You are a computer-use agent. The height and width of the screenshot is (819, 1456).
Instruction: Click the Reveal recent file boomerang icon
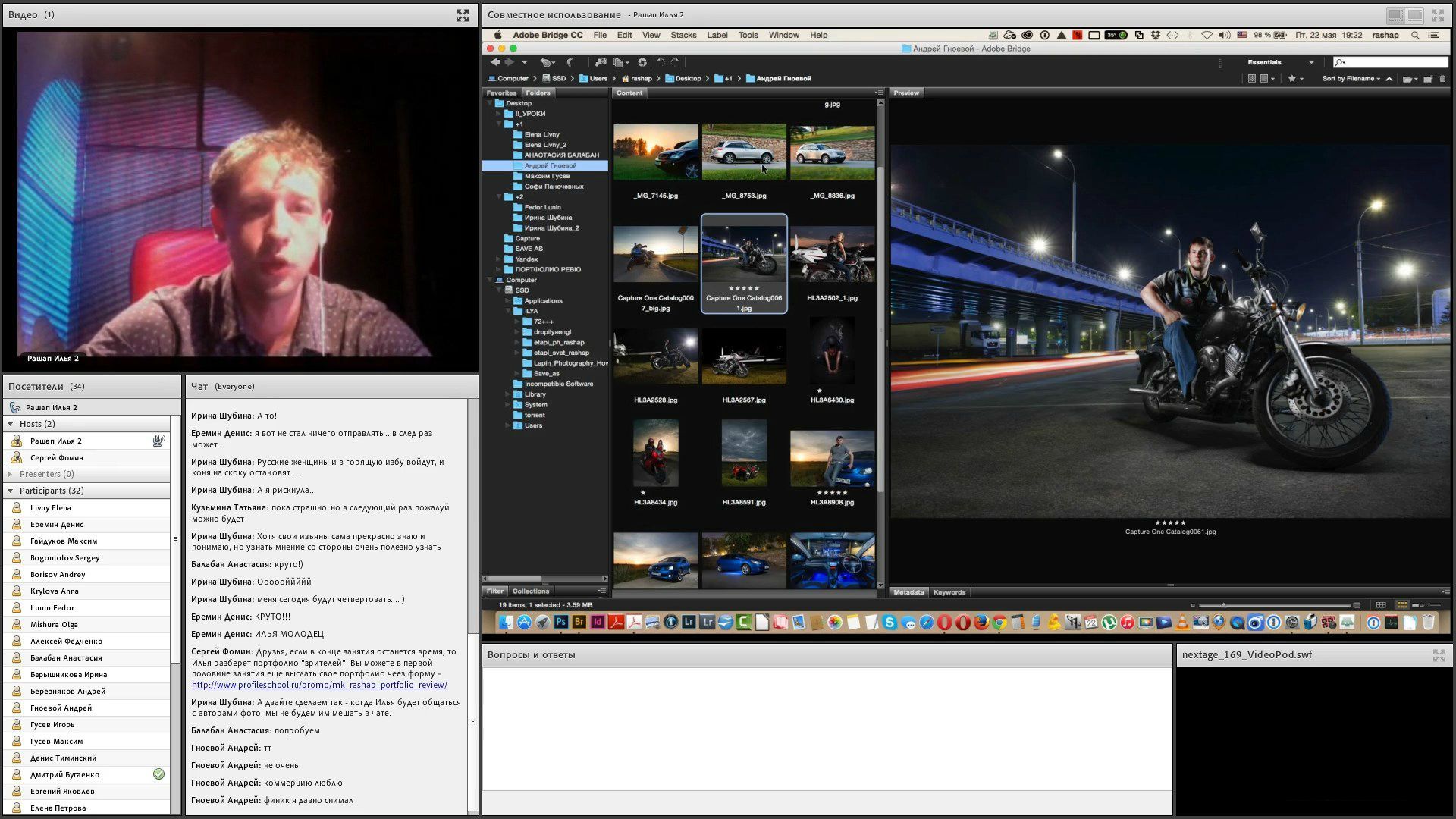click(x=570, y=62)
